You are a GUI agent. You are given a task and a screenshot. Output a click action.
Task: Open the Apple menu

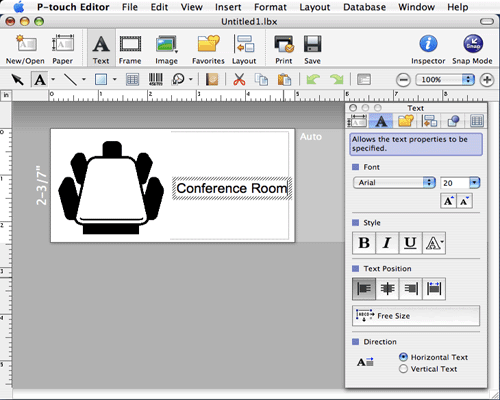pos(19,7)
